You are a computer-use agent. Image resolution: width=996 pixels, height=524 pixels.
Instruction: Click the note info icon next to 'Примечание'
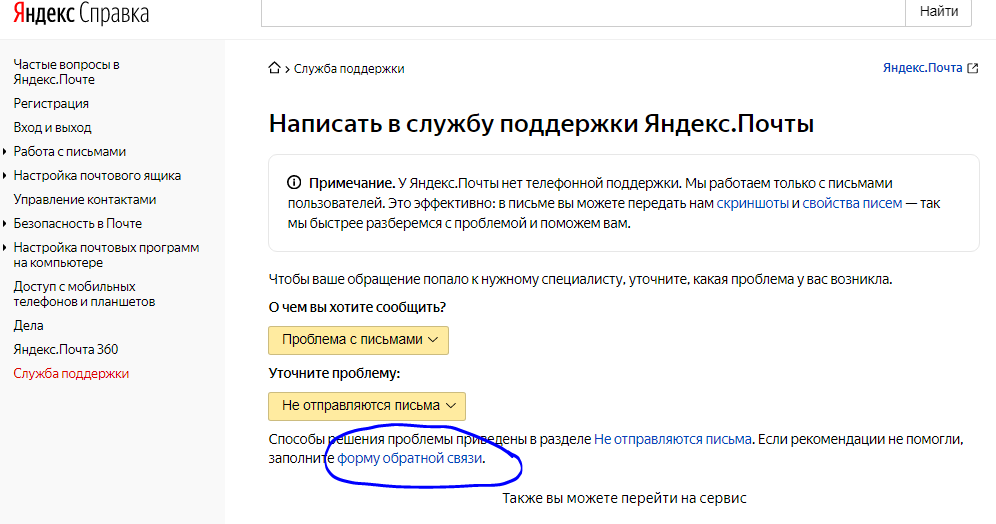[x=294, y=183]
